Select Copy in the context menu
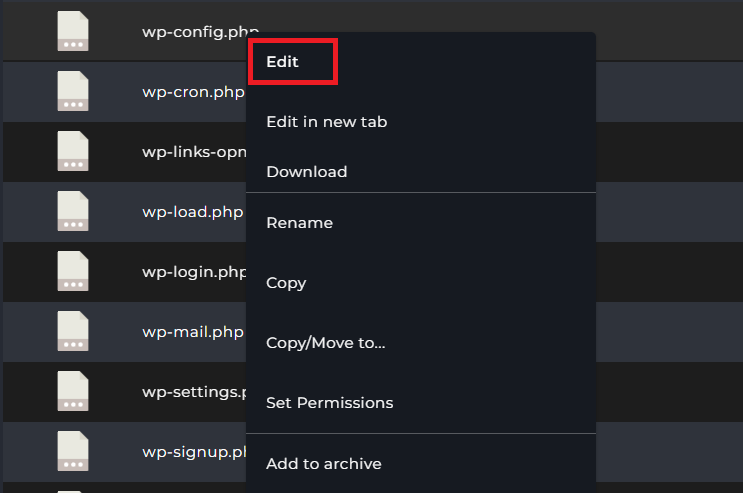The height and width of the screenshot is (493, 743). pos(286,283)
